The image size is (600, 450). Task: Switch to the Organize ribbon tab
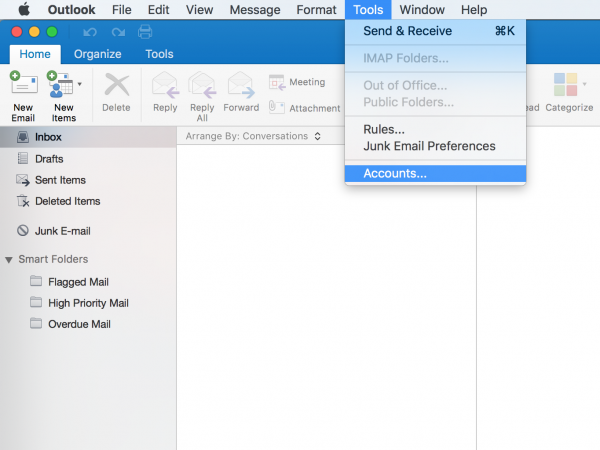coord(98,54)
